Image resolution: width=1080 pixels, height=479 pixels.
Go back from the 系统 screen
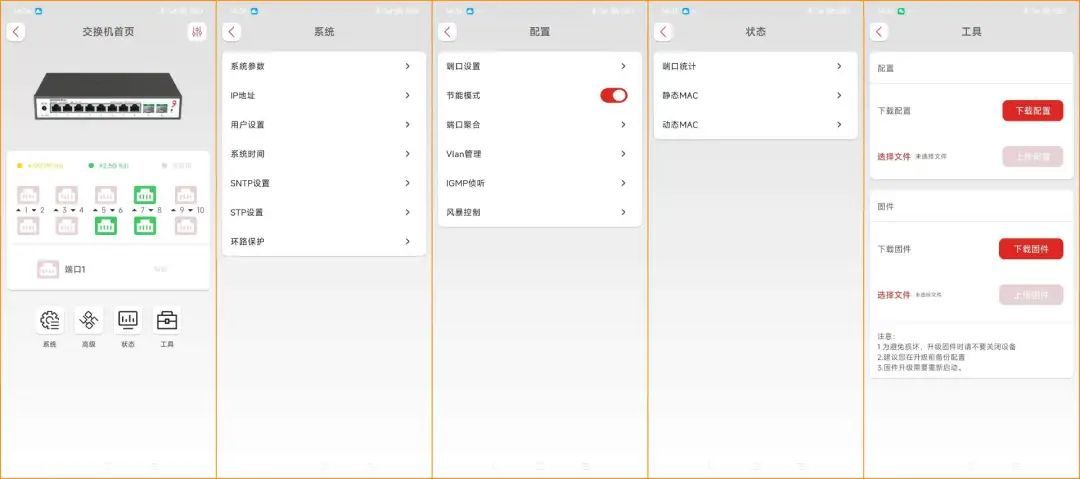pyautogui.click(x=232, y=32)
